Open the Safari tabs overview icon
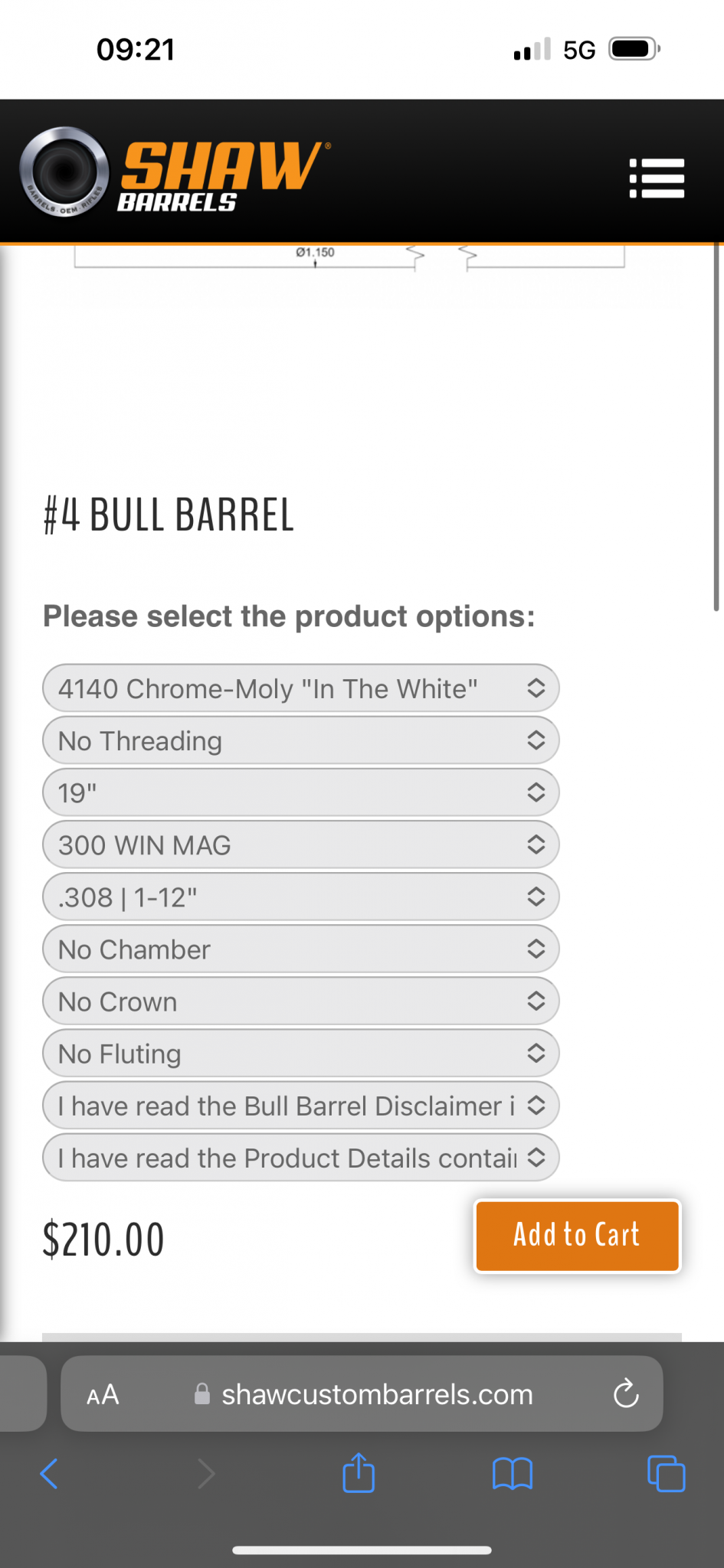The width and height of the screenshot is (724, 1568). coord(667,1473)
